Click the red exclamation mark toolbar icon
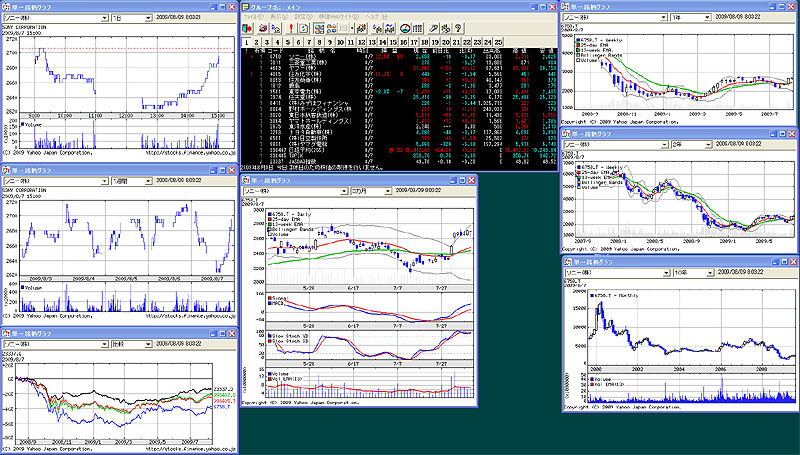The height and width of the screenshot is (455, 800). [x=291, y=28]
